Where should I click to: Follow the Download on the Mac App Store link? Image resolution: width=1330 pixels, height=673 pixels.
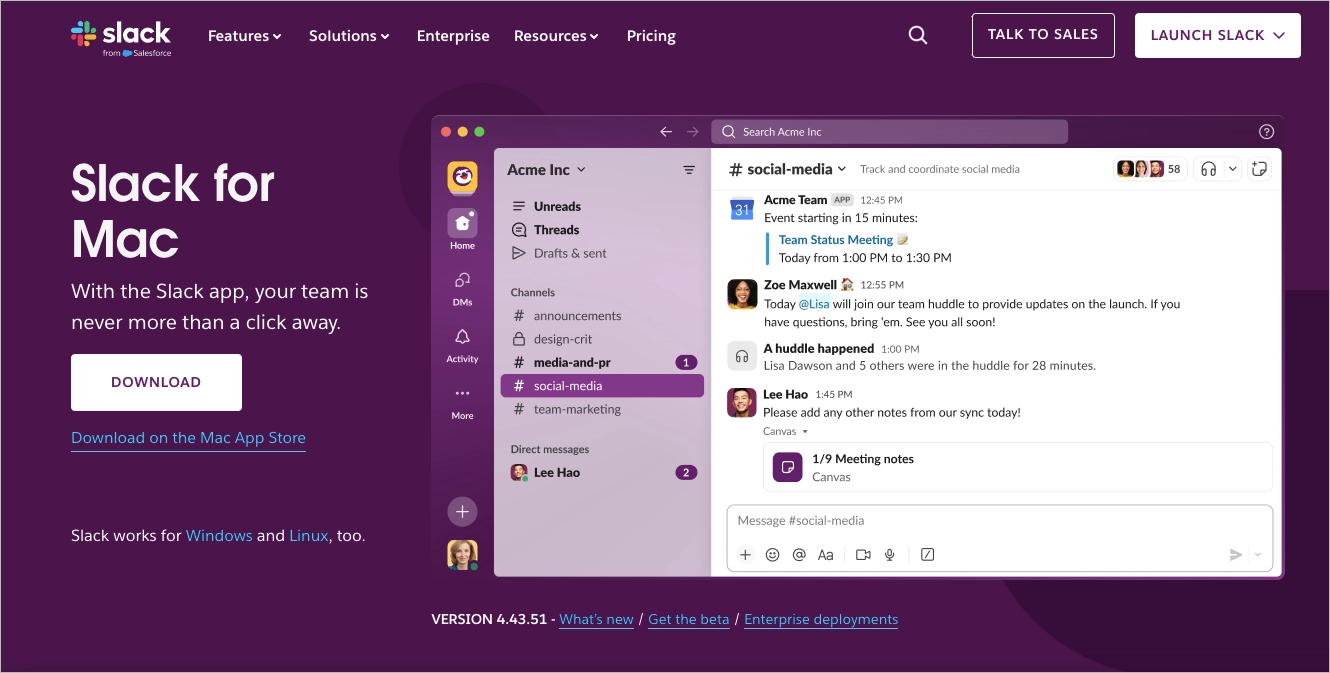pyautogui.click(x=188, y=437)
